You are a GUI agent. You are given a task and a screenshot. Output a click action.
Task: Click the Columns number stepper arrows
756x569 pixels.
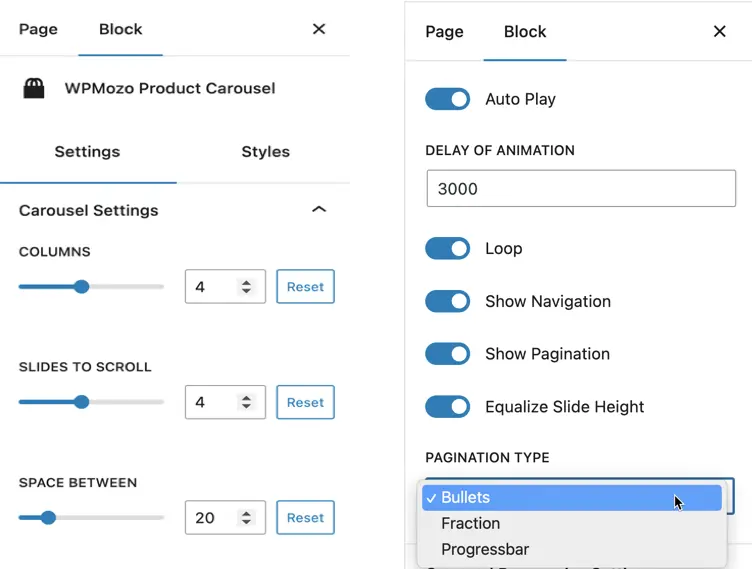[246, 287]
